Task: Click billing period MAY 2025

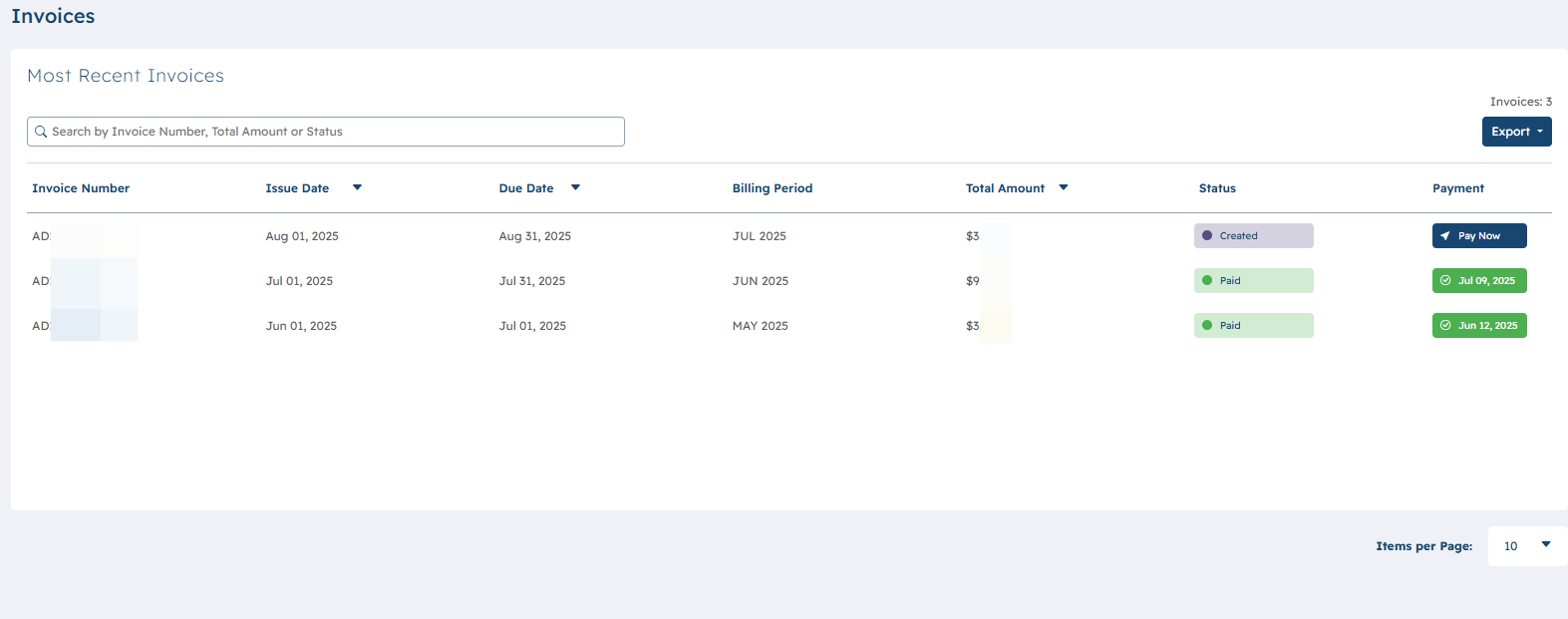Action: (761, 326)
